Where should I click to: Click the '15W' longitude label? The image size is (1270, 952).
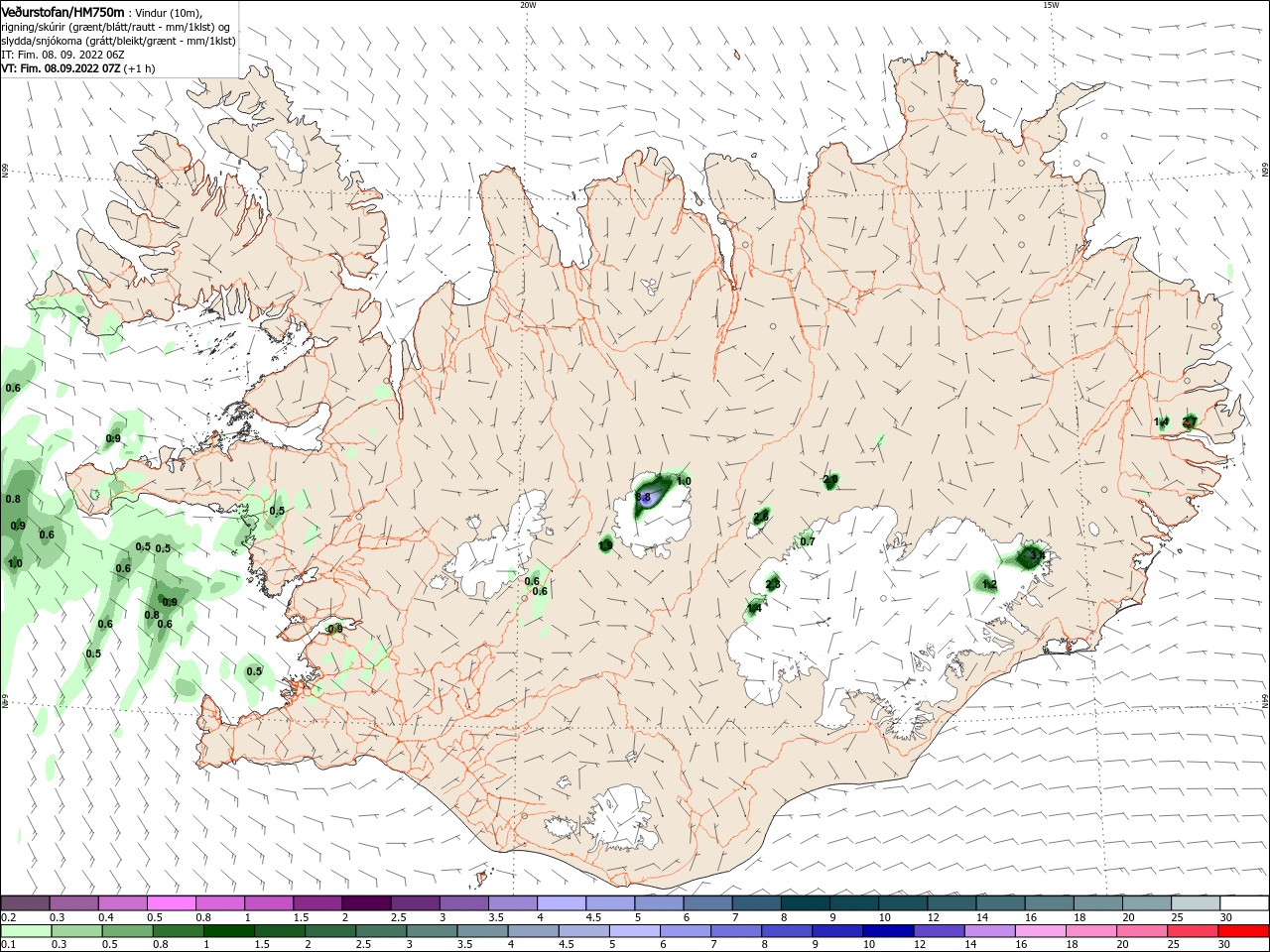[x=1051, y=5]
